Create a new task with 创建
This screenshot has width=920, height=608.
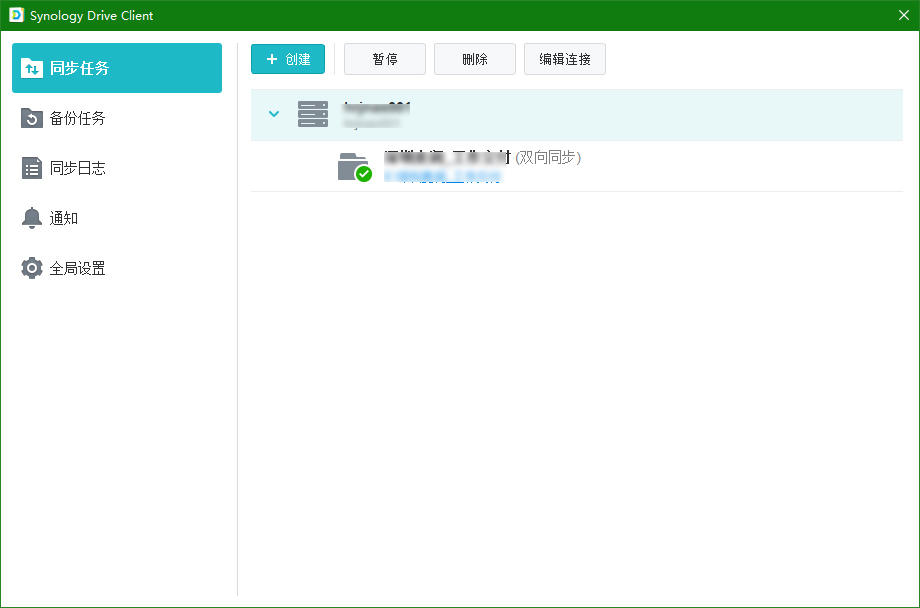tap(288, 59)
